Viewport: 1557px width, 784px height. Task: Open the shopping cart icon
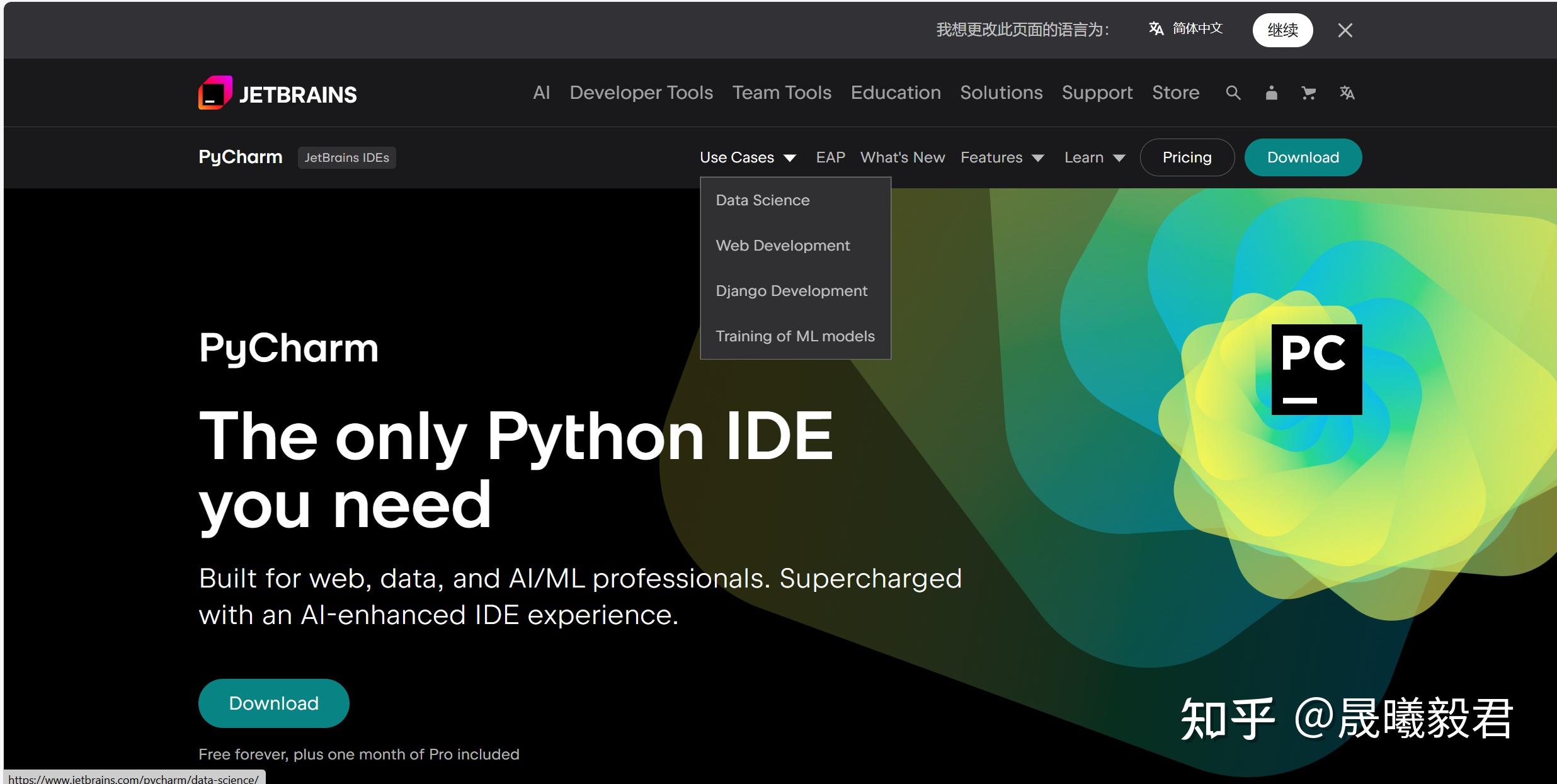pos(1308,93)
